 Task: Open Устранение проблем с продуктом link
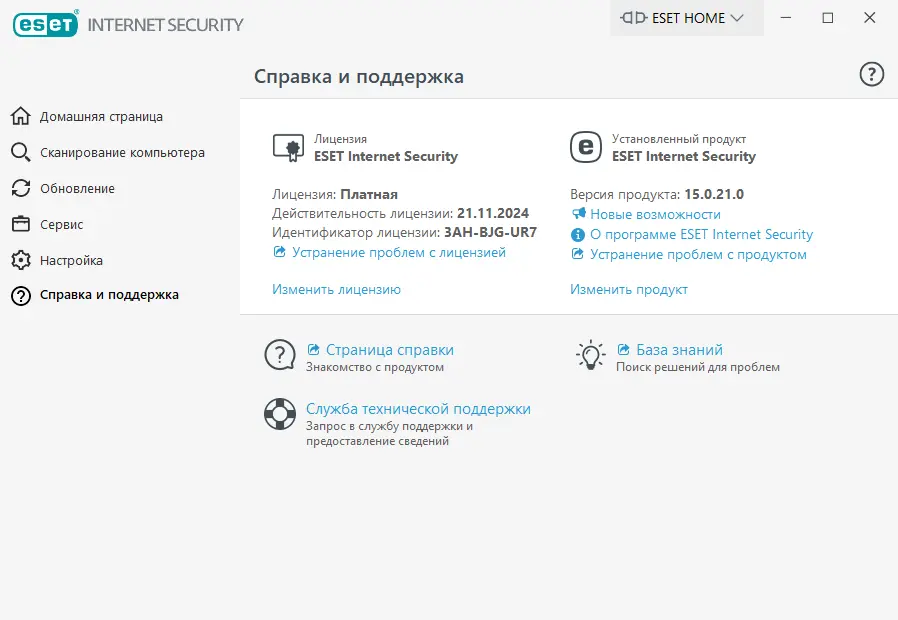coord(699,255)
